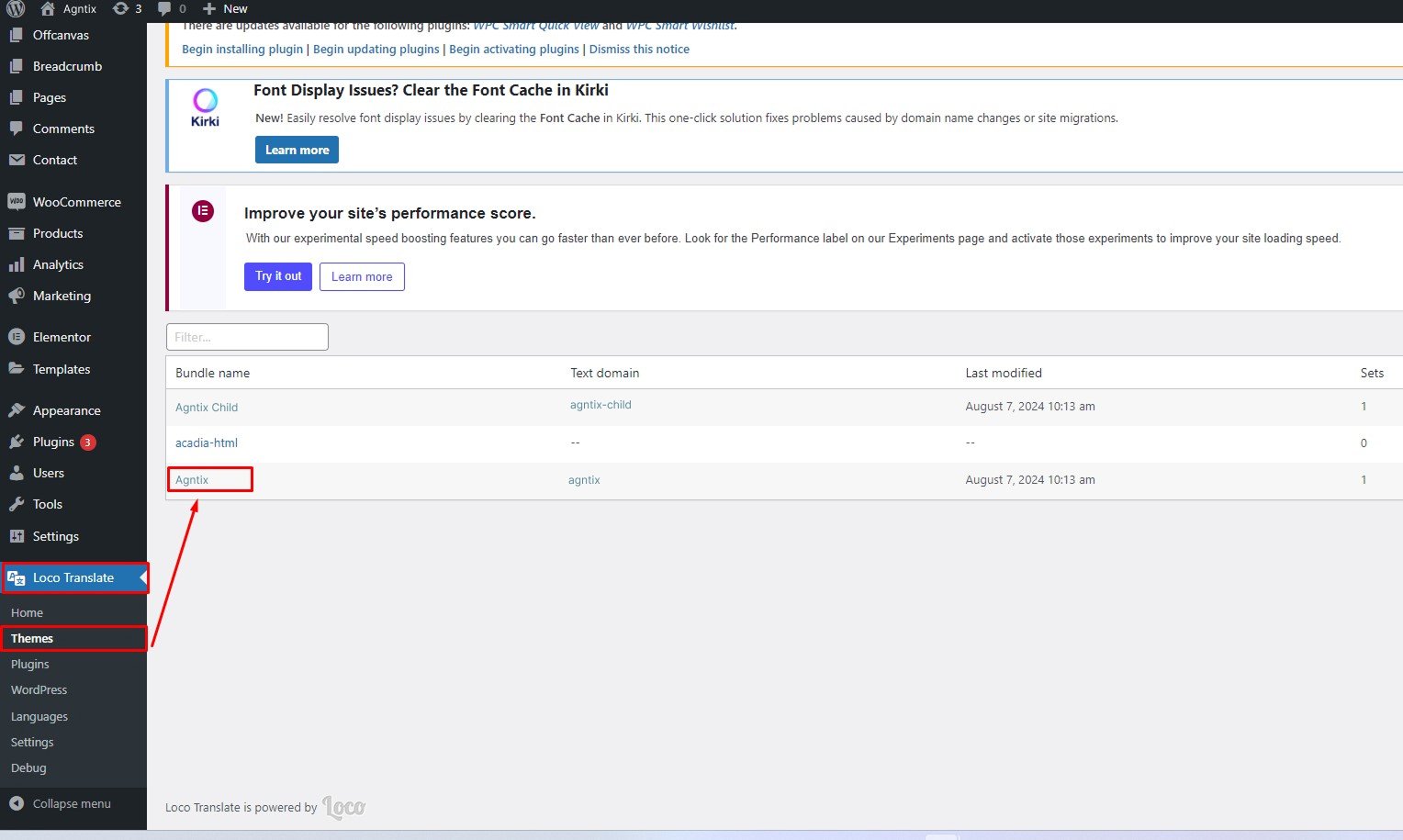Viewport: 1403px width, 840px height.
Task: Open the acadia-html bundle link
Action: pyautogui.click(x=207, y=442)
